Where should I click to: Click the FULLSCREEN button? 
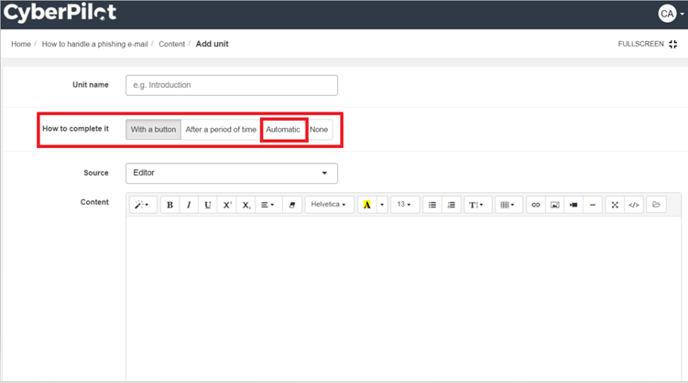pyautogui.click(x=648, y=44)
